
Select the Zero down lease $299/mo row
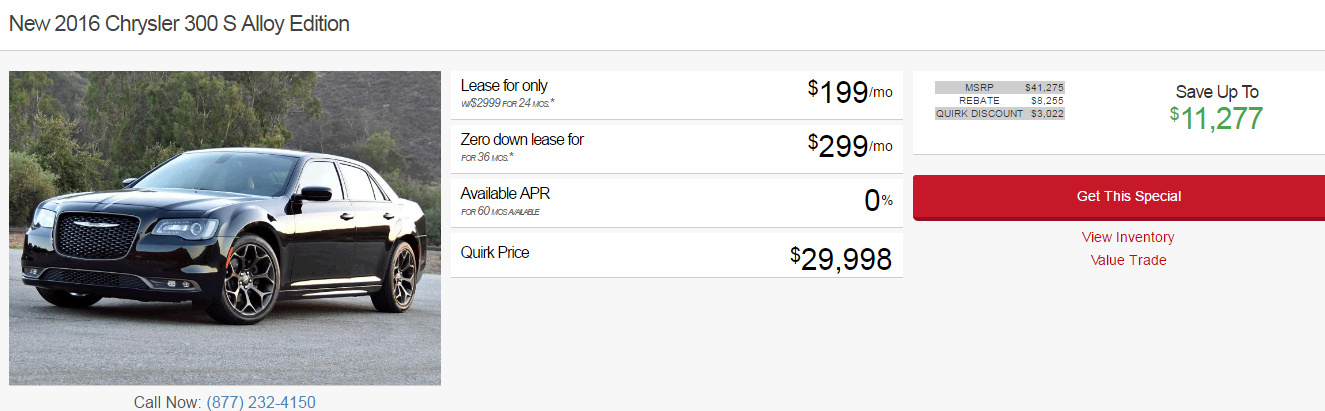coord(677,149)
